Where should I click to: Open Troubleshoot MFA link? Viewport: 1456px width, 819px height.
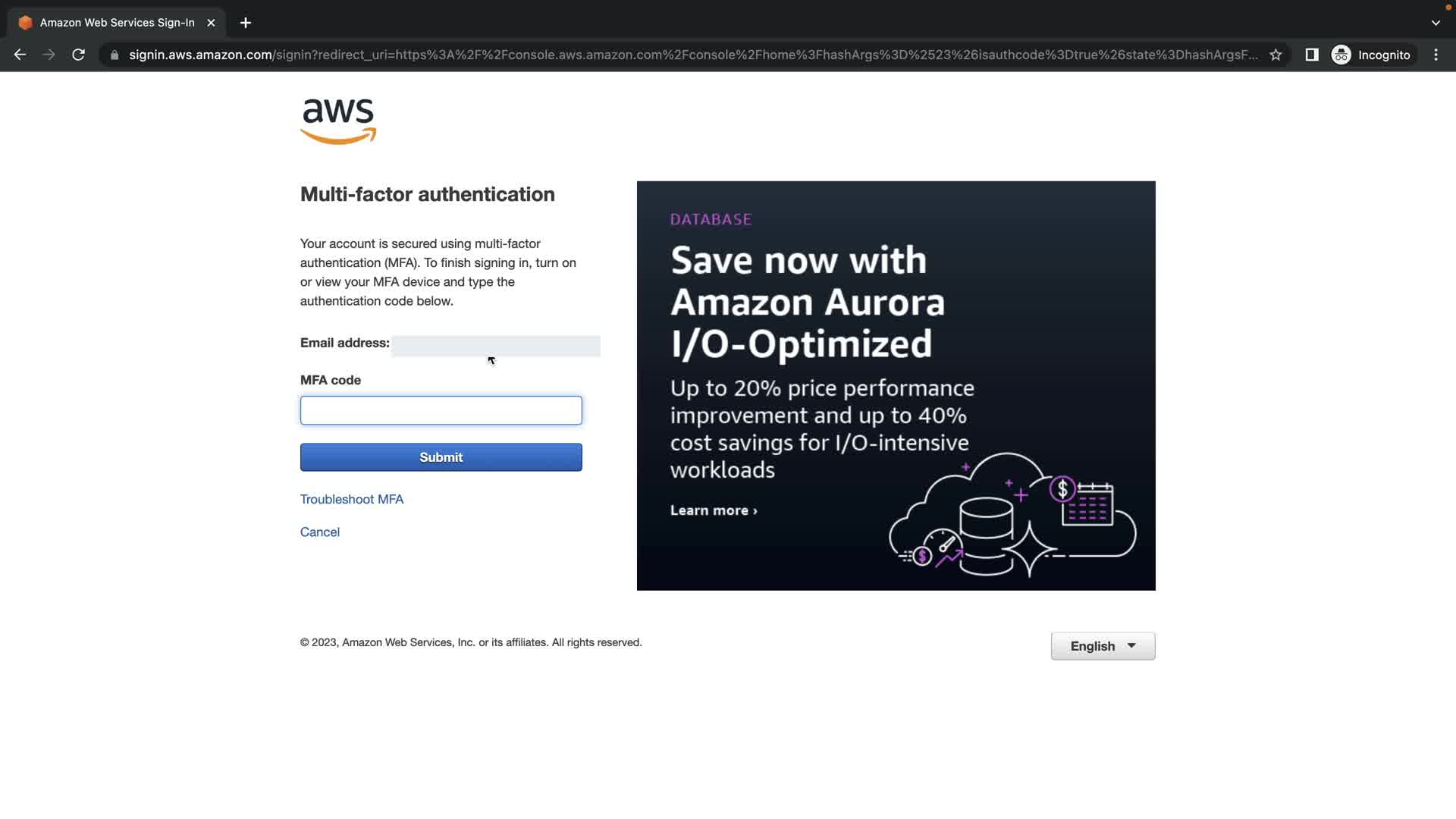352,499
